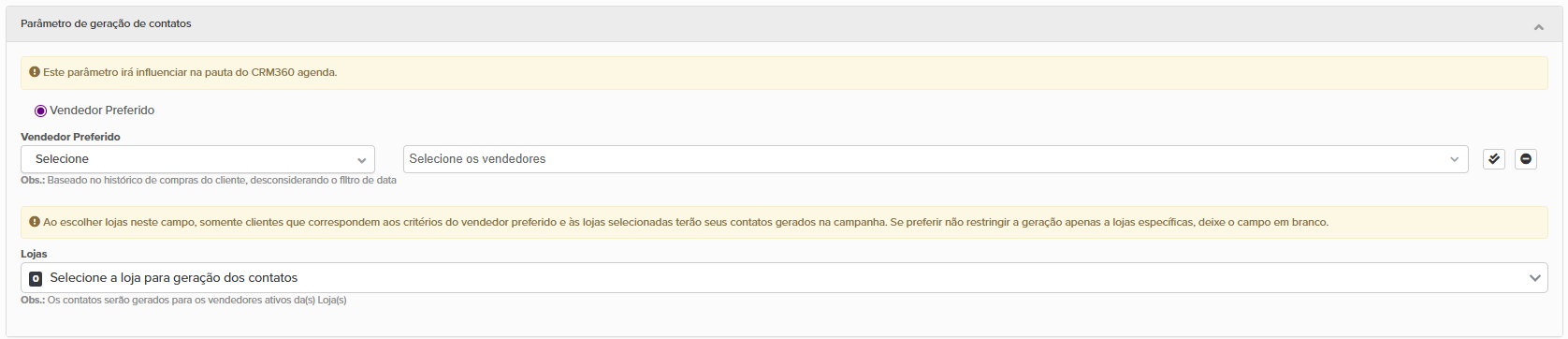Collapse the Parâmetro de geração de contatos panel
Image resolution: width=1568 pixels, height=339 pixels.
pos(1538,27)
